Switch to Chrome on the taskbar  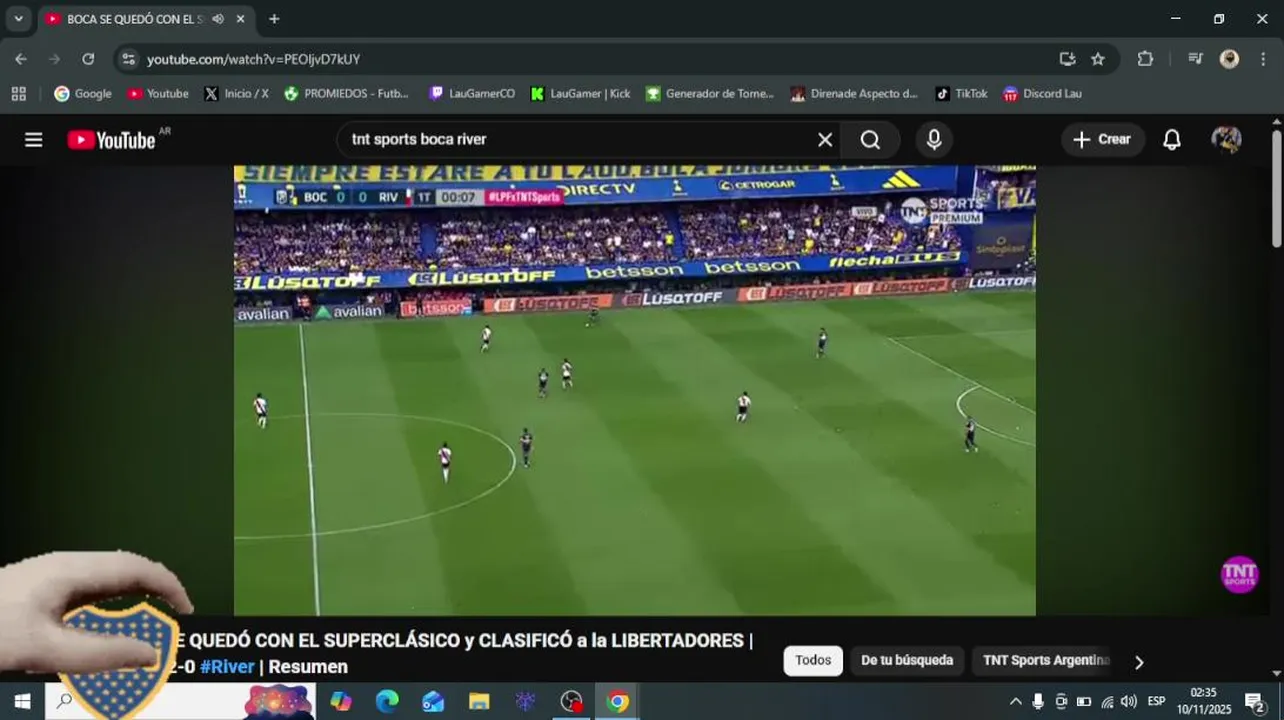point(618,702)
